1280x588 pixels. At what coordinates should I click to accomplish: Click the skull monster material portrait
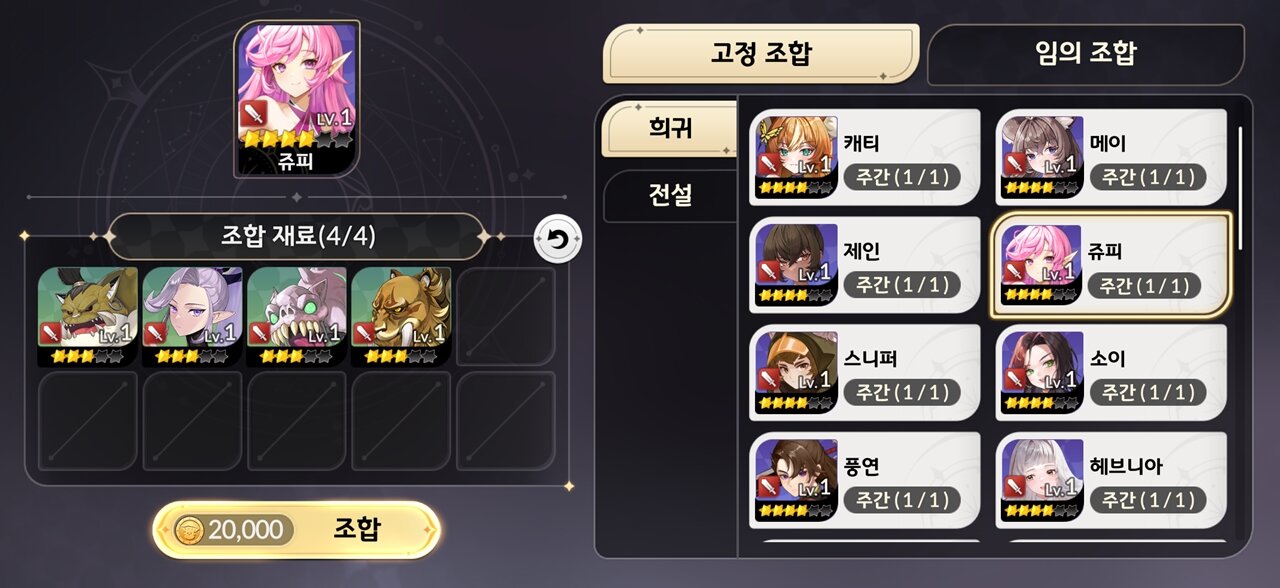(297, 316)
